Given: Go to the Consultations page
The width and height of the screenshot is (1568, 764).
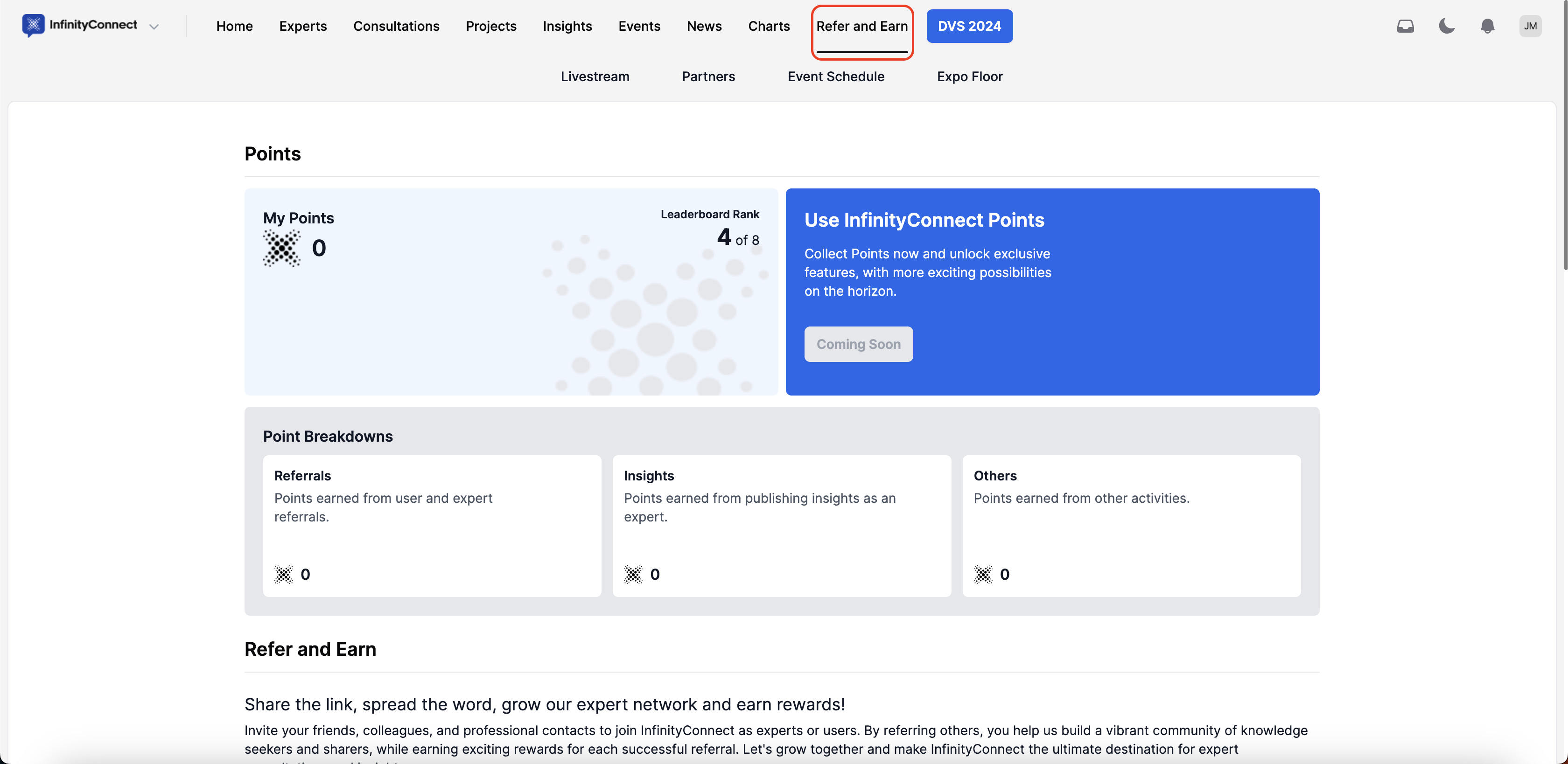Looking at the screenshot, I should [396, 26].
